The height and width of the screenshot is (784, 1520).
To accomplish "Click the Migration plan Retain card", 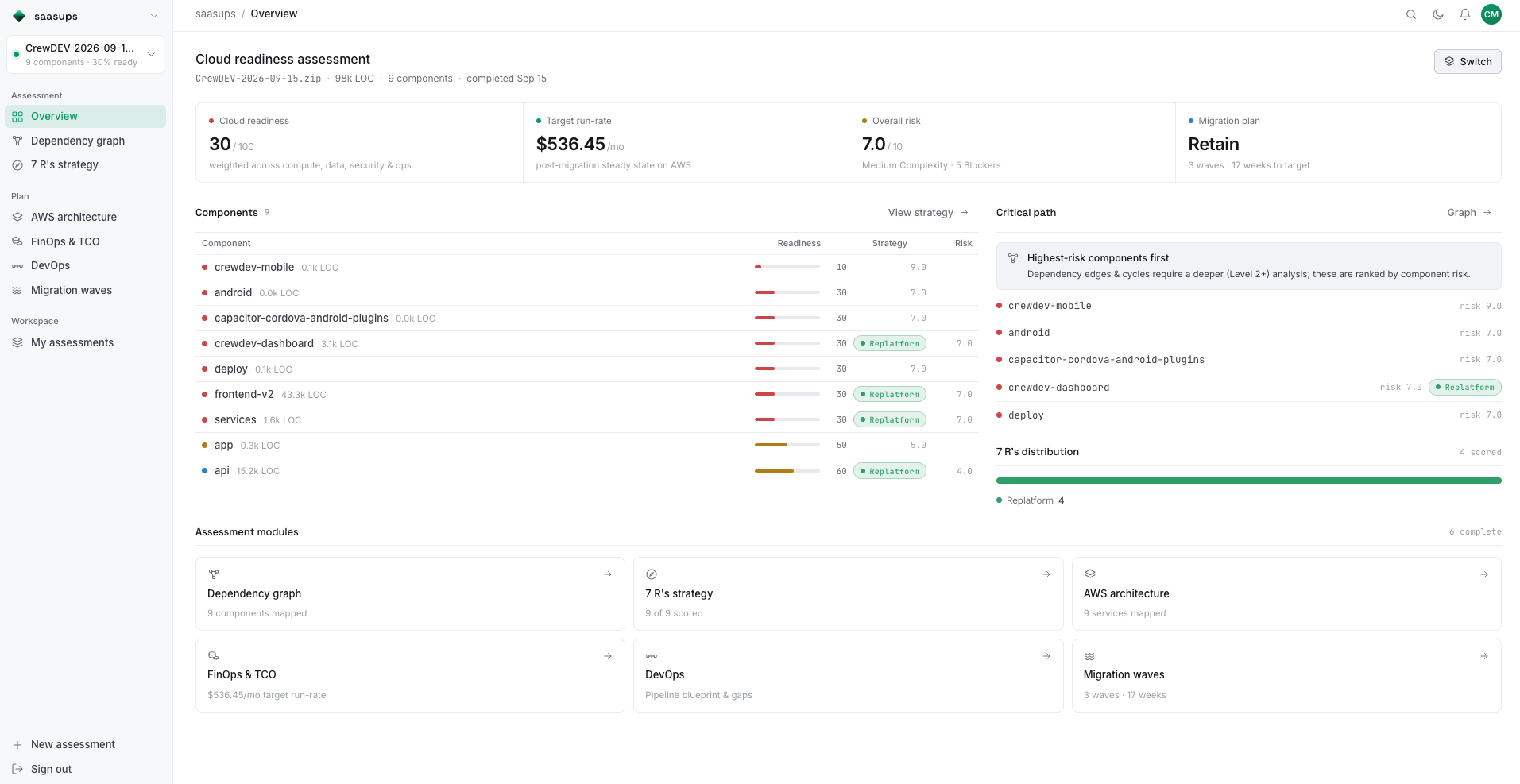I will [1338, 143].
